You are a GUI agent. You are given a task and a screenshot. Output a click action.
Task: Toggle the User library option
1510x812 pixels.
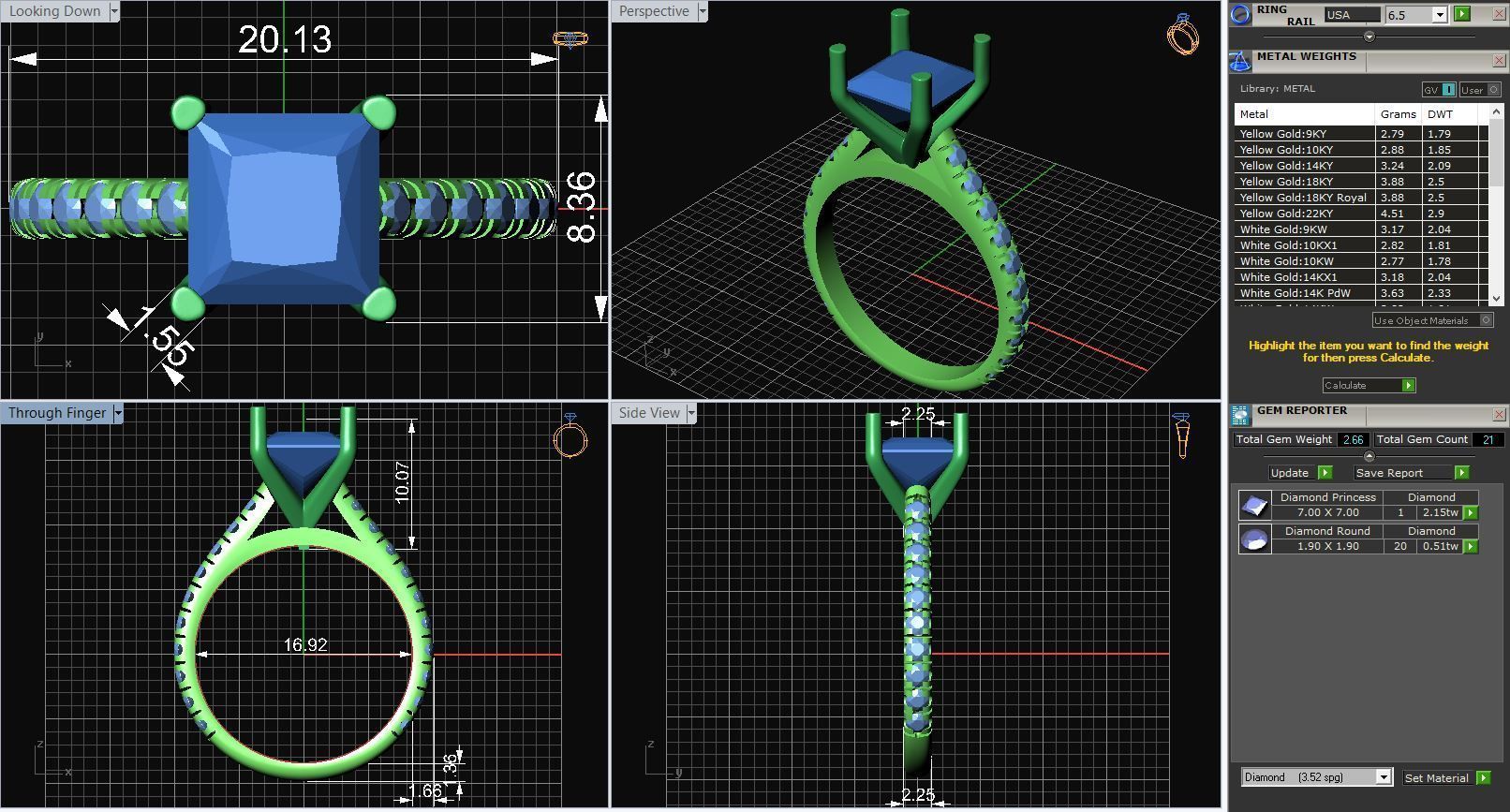[x=1479, y=90]
